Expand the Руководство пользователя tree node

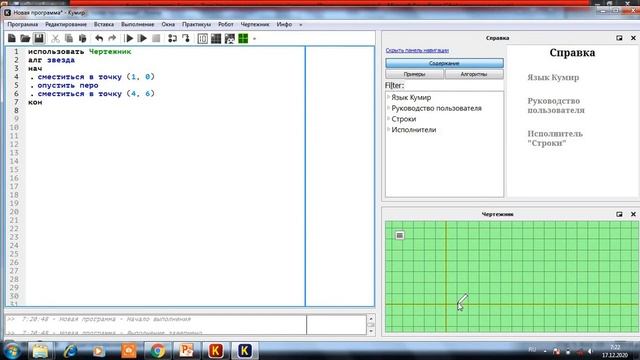coord(388,108)
